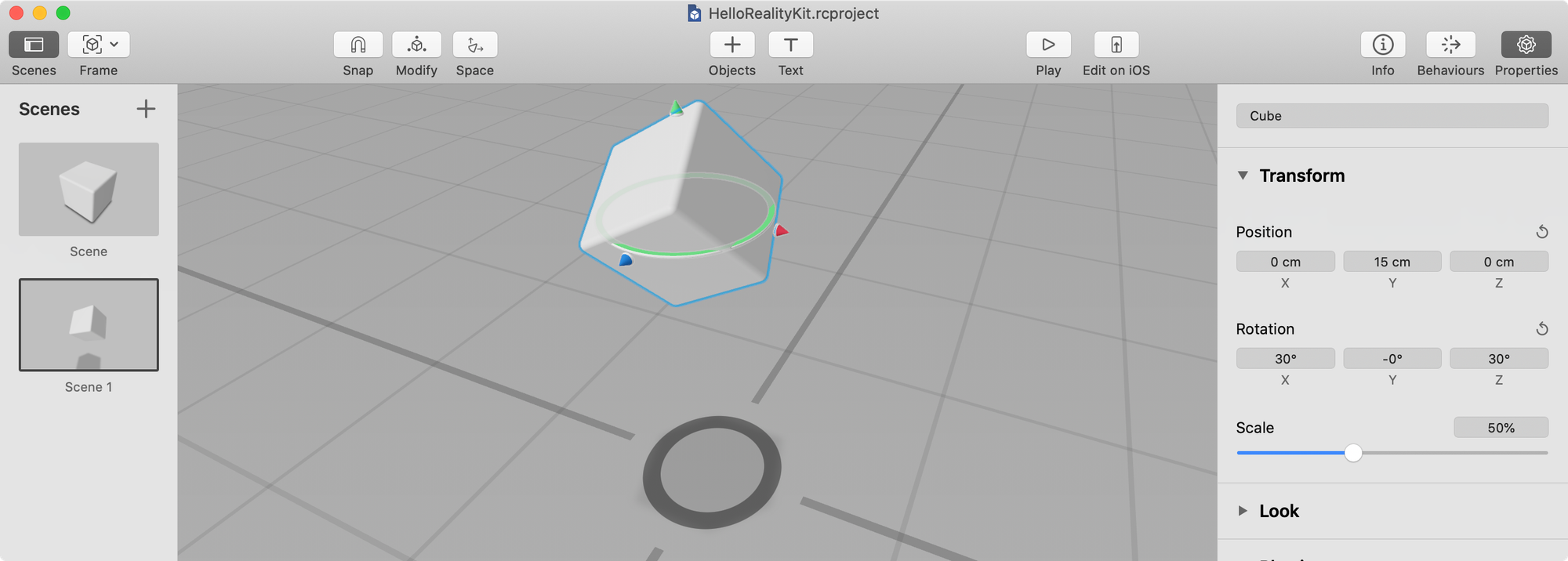Open the Frame dropdown menu
The height and width of the screenshot is (561, 1568).
tap(99, 45)
